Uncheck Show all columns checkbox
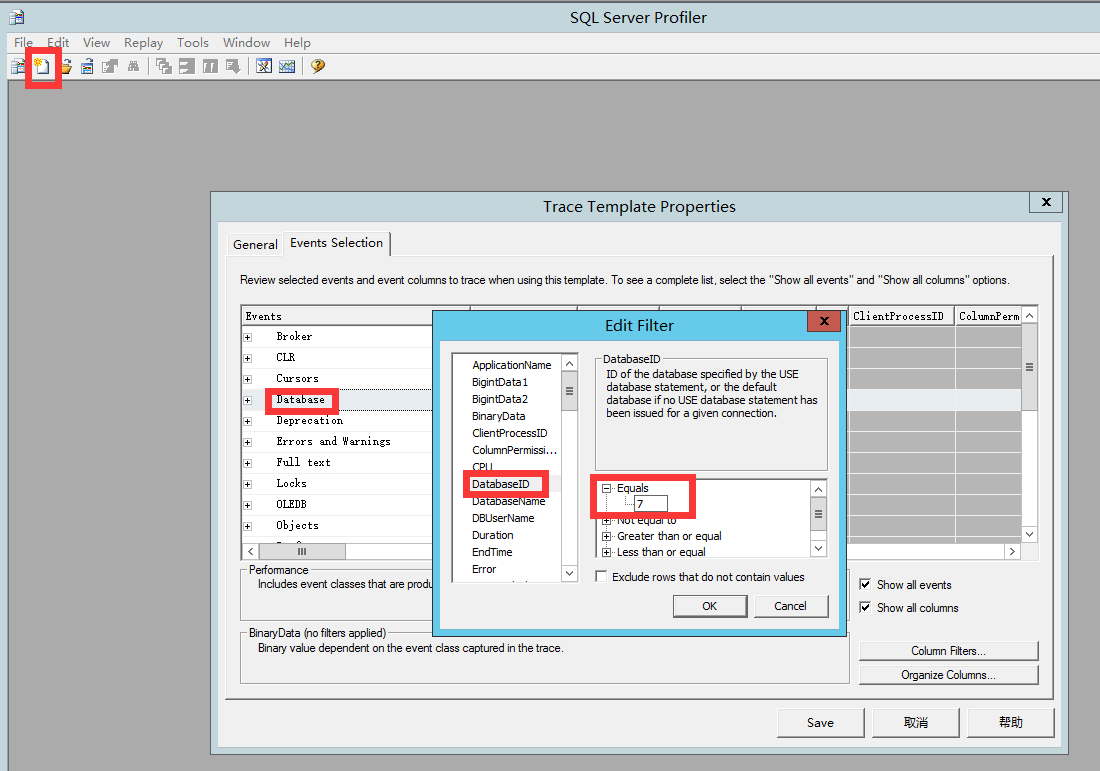 point(866,608)
